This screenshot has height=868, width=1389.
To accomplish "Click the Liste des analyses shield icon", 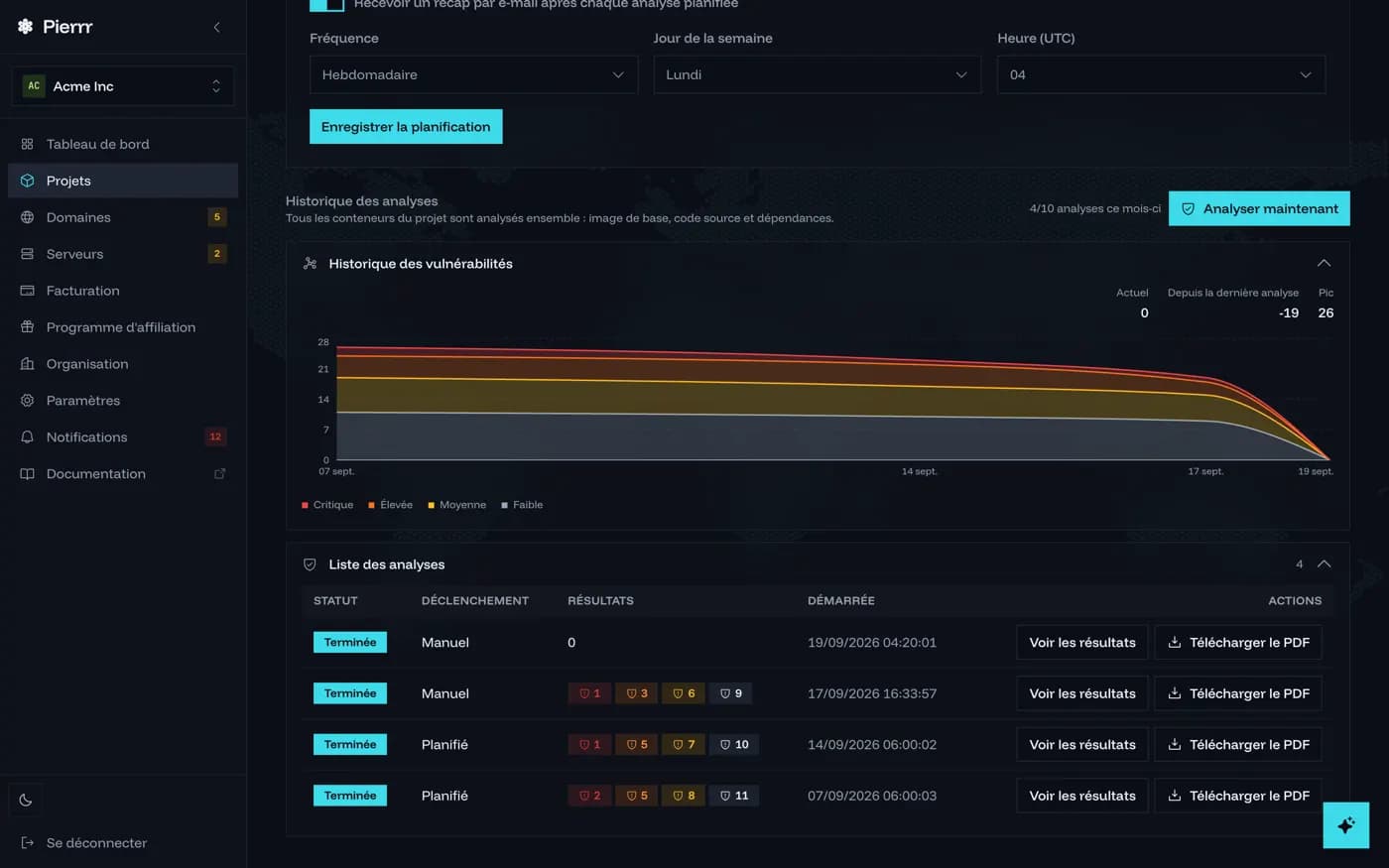I will (x=310, y=564).
